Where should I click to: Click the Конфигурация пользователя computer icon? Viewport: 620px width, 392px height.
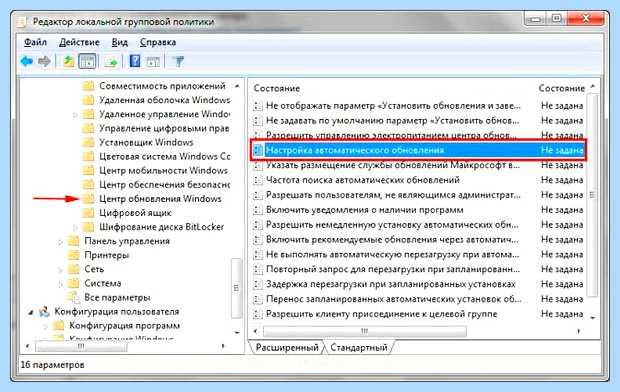(45, 312)
